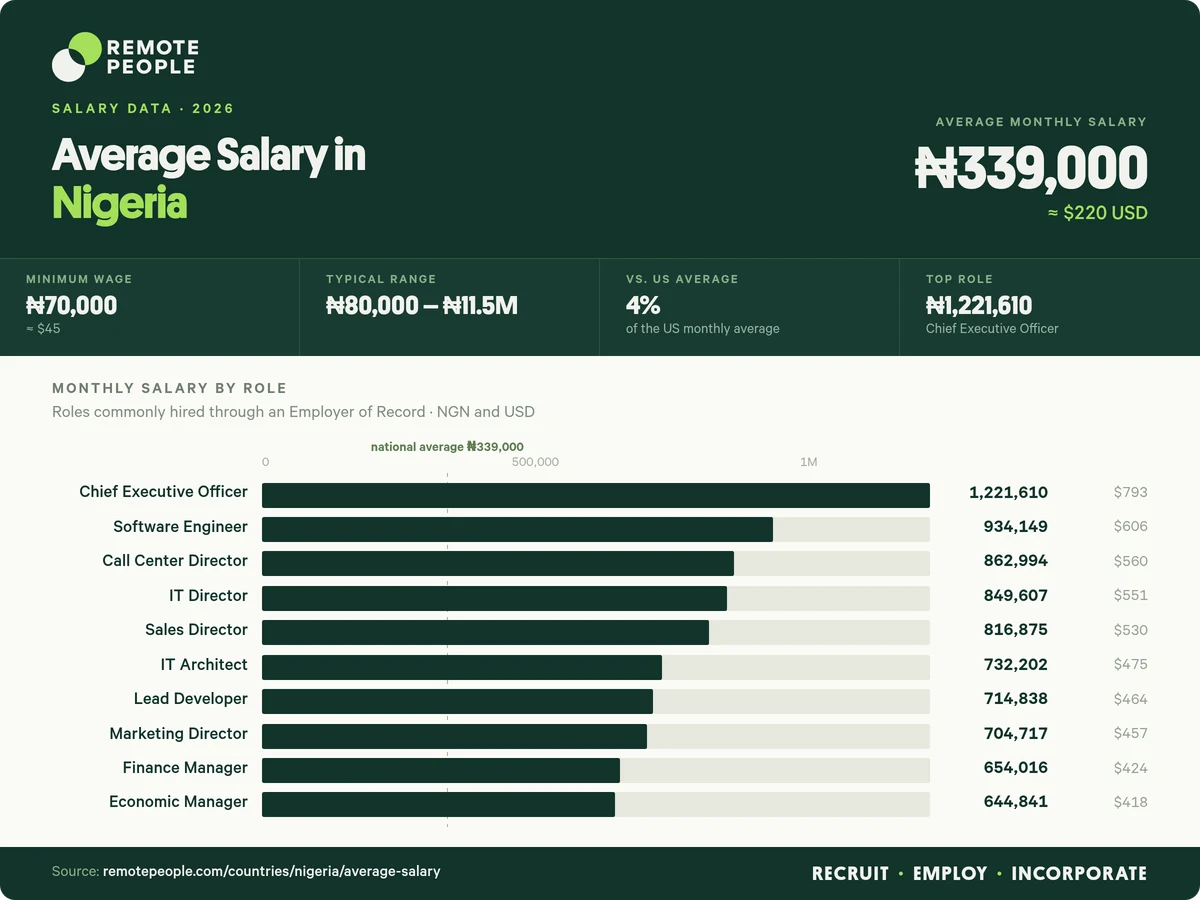Image resolution: width=1200 pixels, height=900 pixels.
Task: Select the 'AVERAGE MONTHLY SALARY' label
Action: (x=1041, y=121)
